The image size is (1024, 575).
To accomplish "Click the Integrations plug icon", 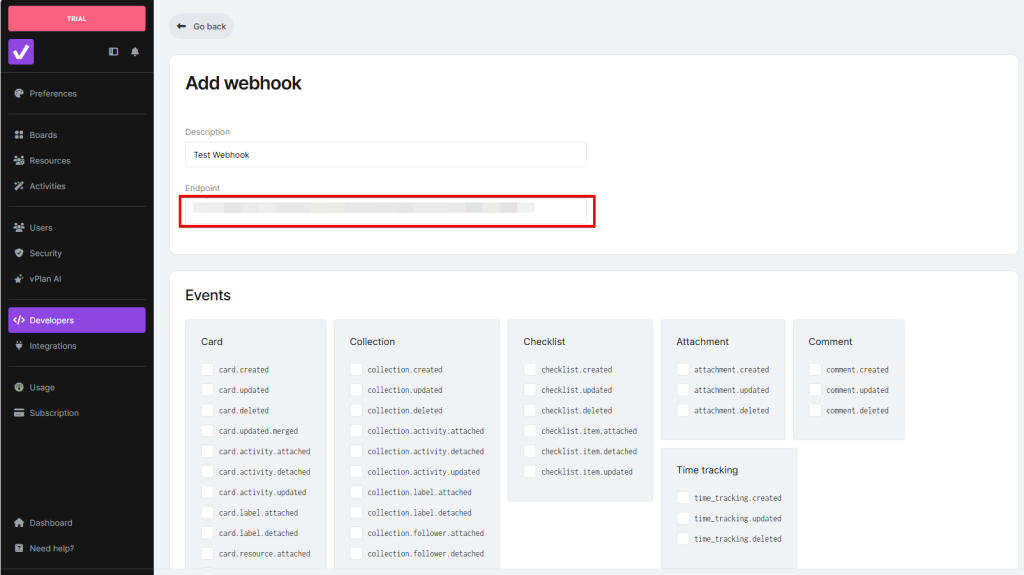I will [x=19, y=346].
